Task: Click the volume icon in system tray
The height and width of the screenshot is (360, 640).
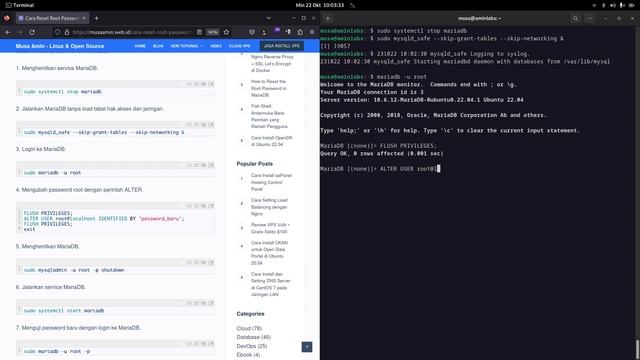Action: pos(613,5)
